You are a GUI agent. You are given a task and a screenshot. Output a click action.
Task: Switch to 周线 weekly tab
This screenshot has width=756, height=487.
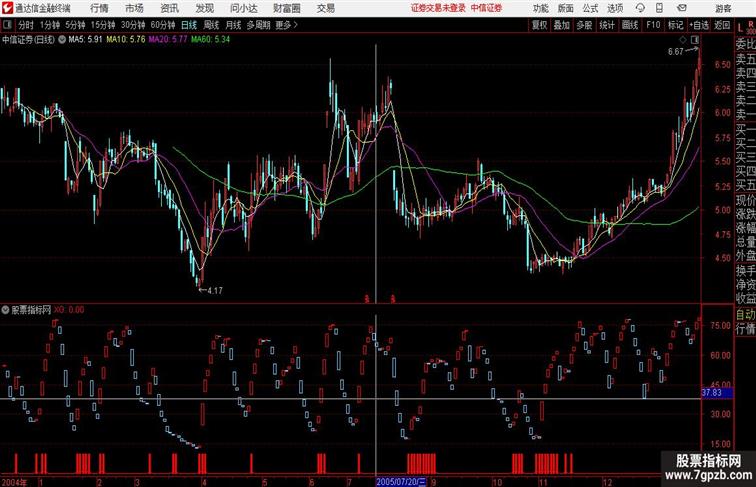coord(211,25)
